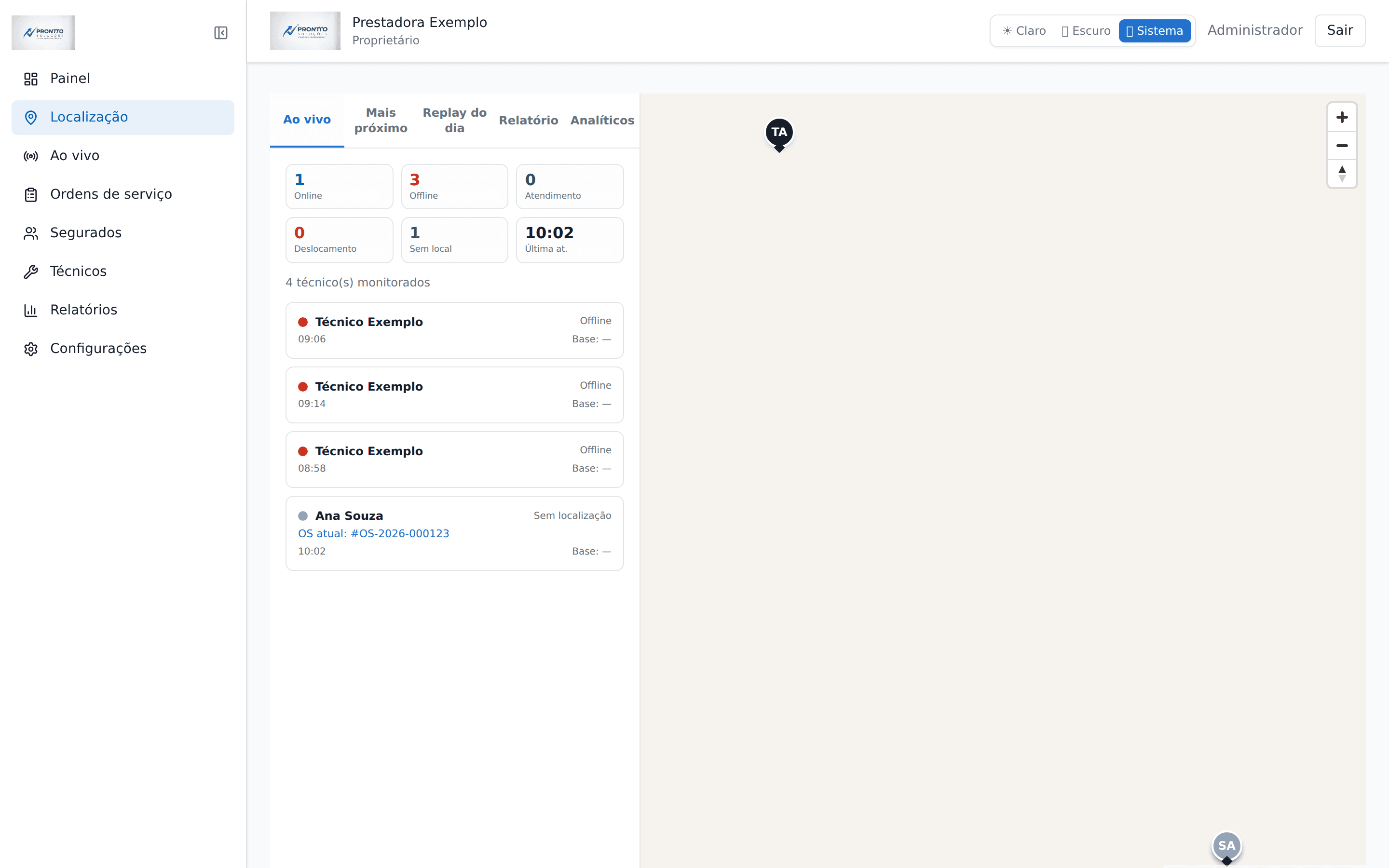Switch to the Analíticos tab
This screenshot has width=1389, height=868.
click(x=602, y=120)
